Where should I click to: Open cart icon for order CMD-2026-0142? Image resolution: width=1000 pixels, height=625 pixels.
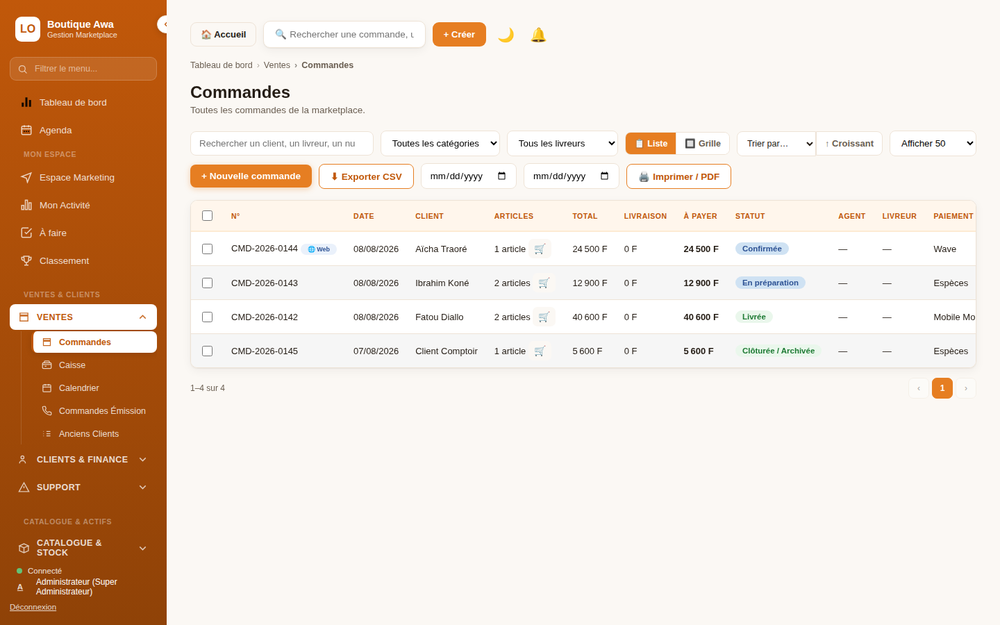click(x=544, y=317)
